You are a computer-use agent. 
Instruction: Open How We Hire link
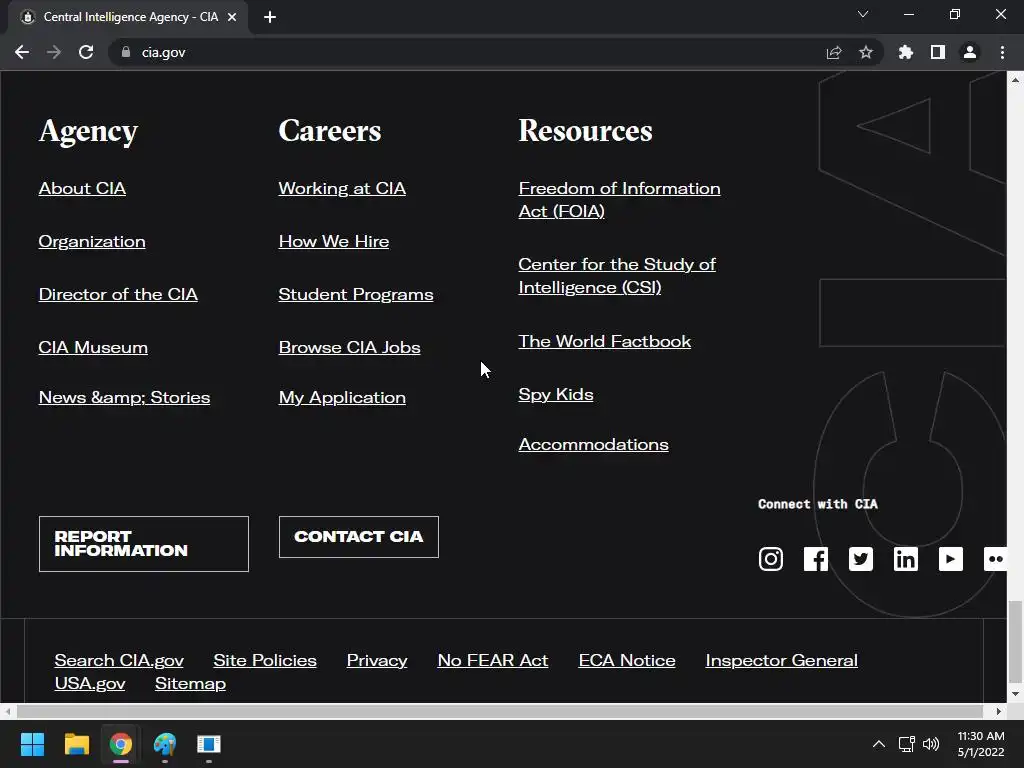(x=334, y=242)
